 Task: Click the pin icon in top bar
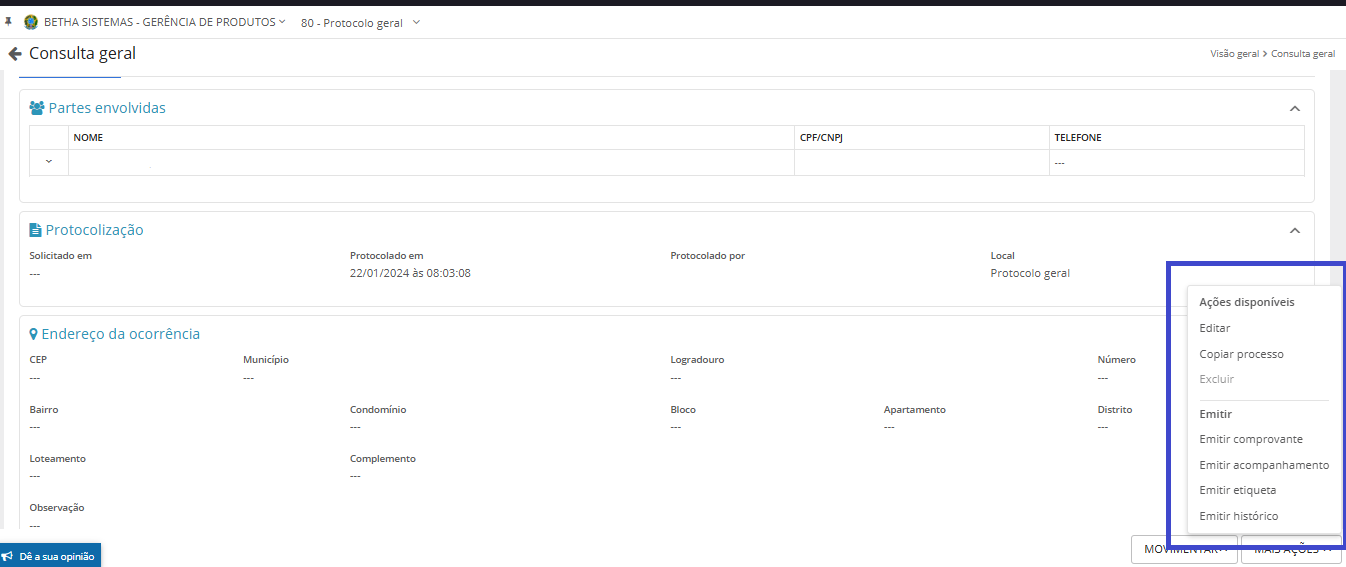[9, 22]
